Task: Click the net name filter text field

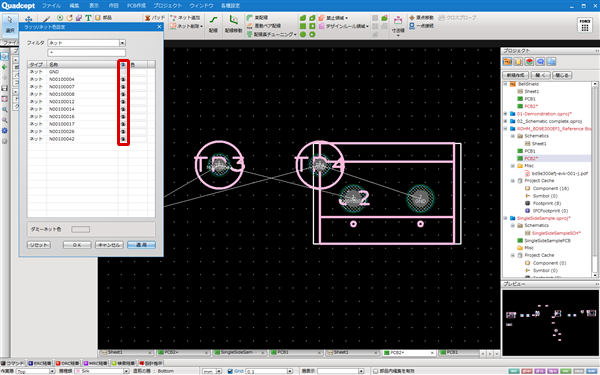Action: pyautogui.click(x=86, y=52)
